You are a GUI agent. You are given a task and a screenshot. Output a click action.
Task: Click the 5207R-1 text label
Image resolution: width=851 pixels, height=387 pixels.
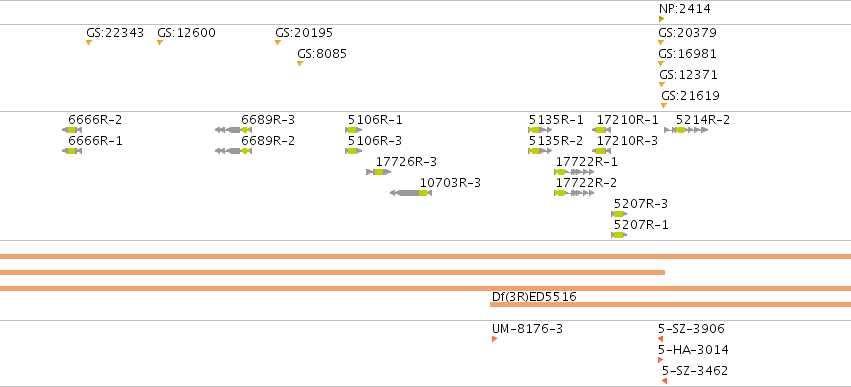[x=641, y=225]
